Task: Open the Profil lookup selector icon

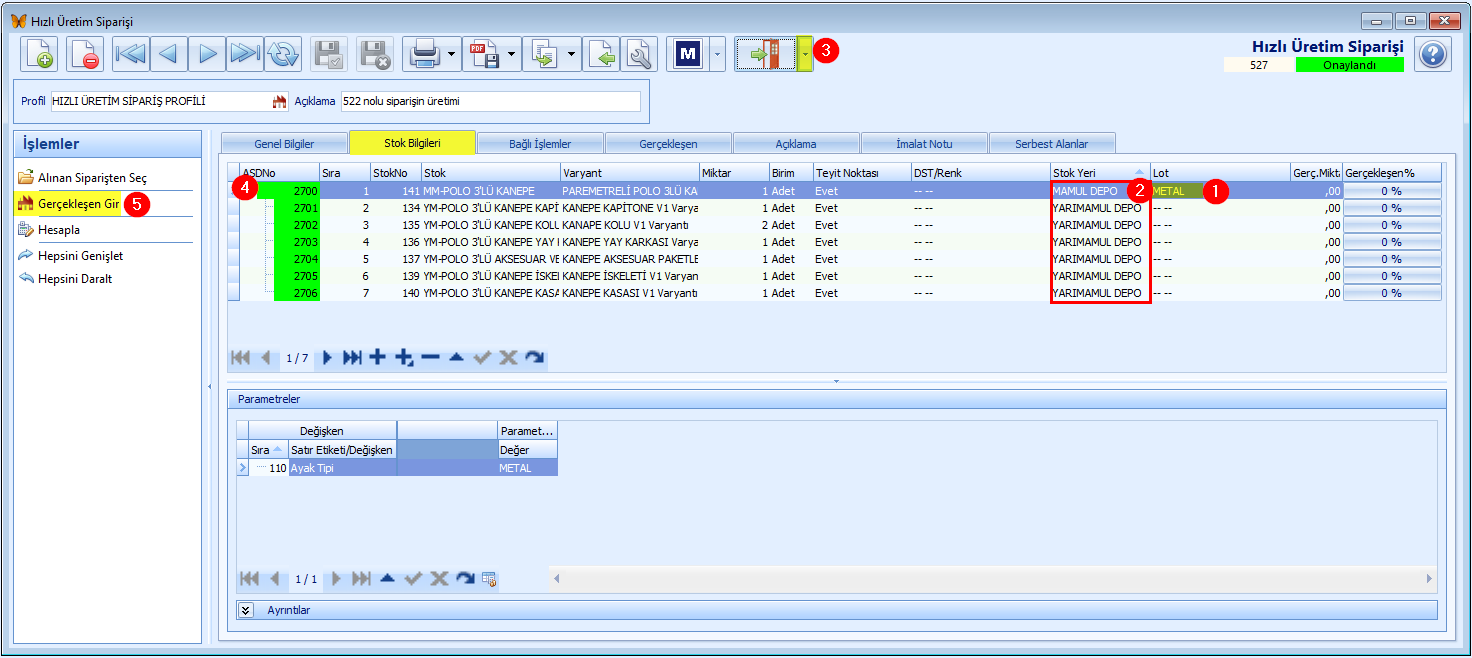Action: 279,102
